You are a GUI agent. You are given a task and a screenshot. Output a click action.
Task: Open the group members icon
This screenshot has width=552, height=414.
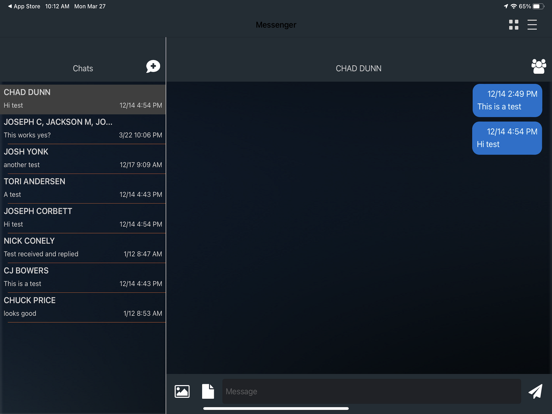pos(539,66)
